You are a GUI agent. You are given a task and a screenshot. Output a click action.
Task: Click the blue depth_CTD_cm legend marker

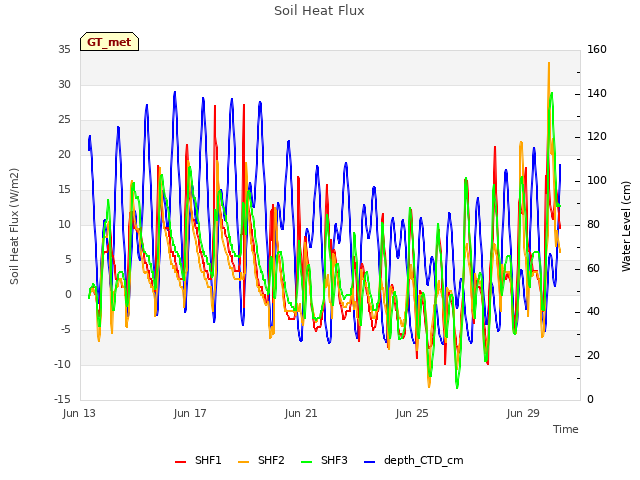(x=369, y=462)
